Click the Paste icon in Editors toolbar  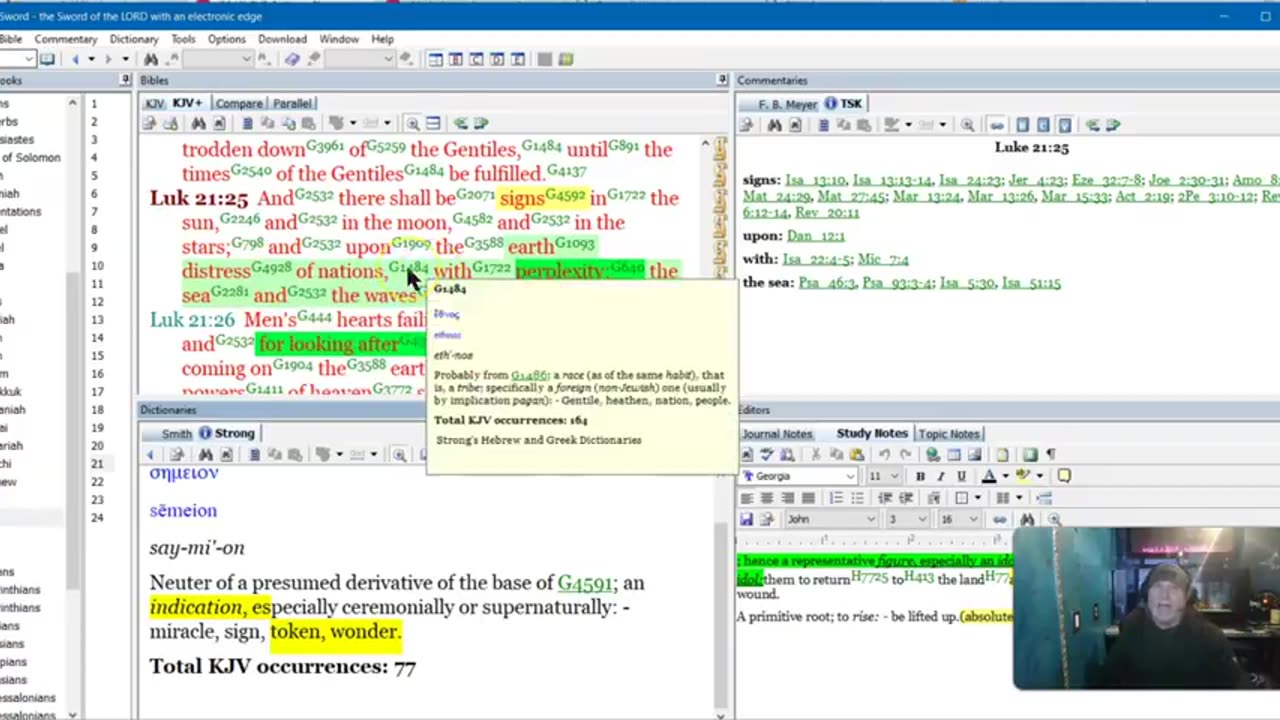(x=857, y=455)
